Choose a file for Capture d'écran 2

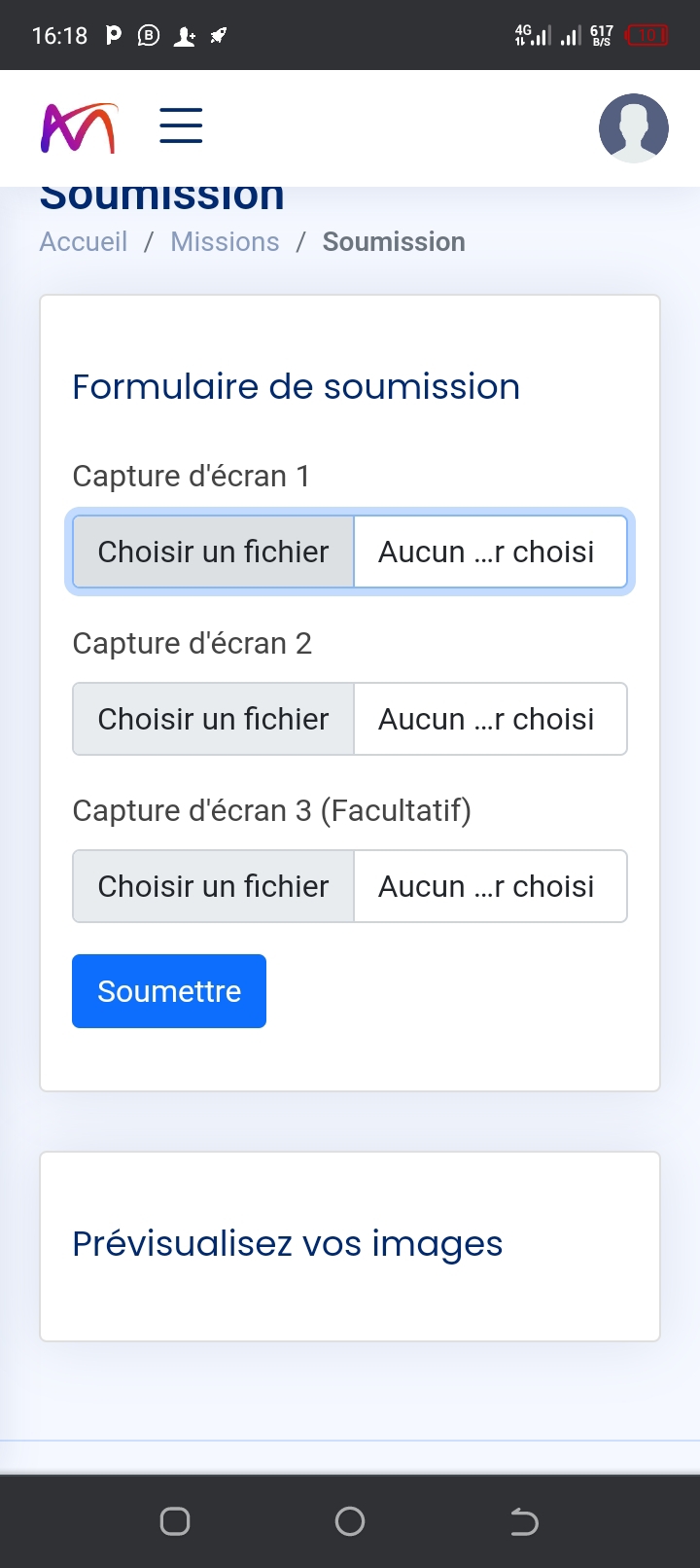point(213,719)
